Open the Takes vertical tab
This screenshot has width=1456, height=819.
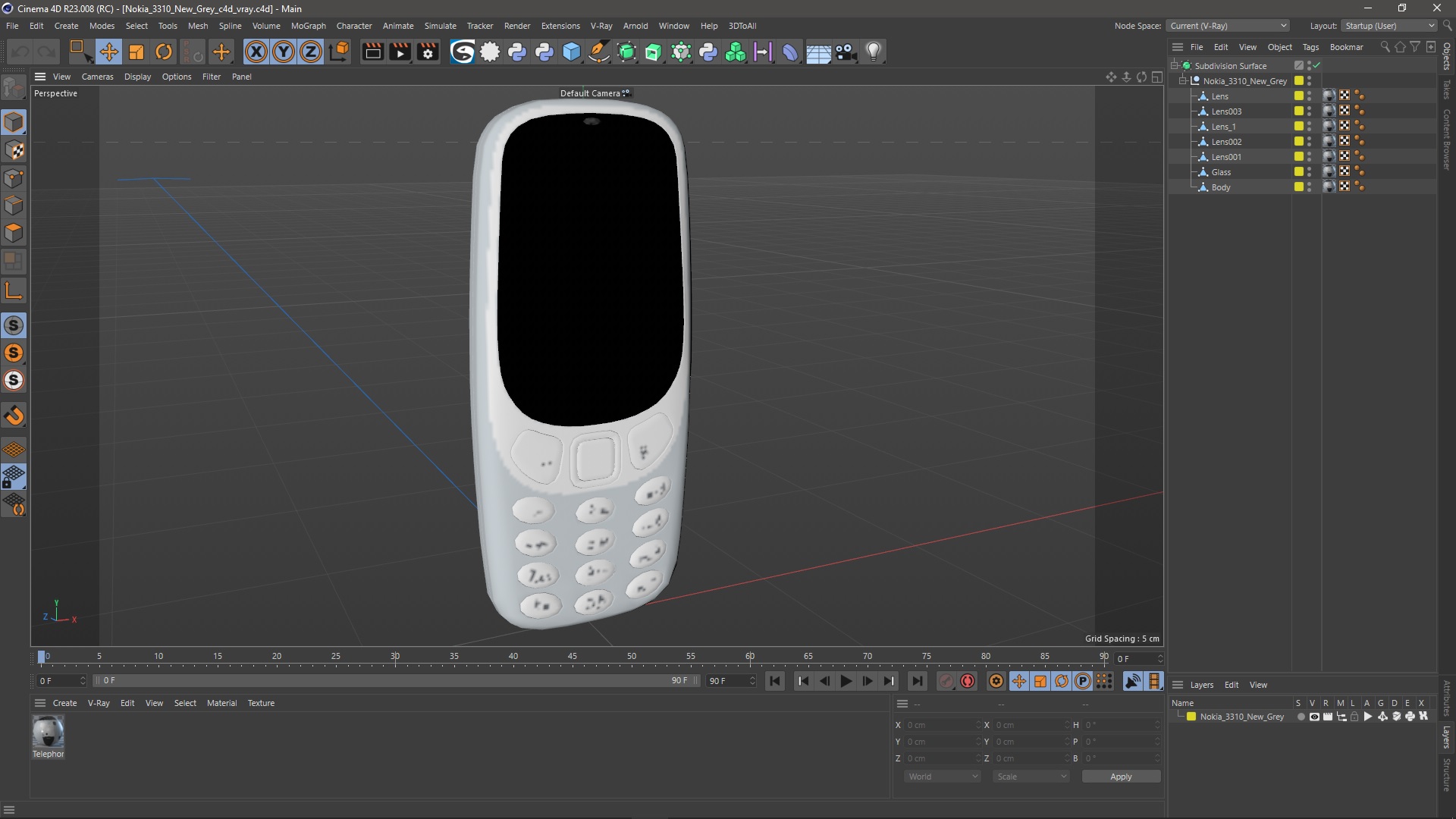1447,89
